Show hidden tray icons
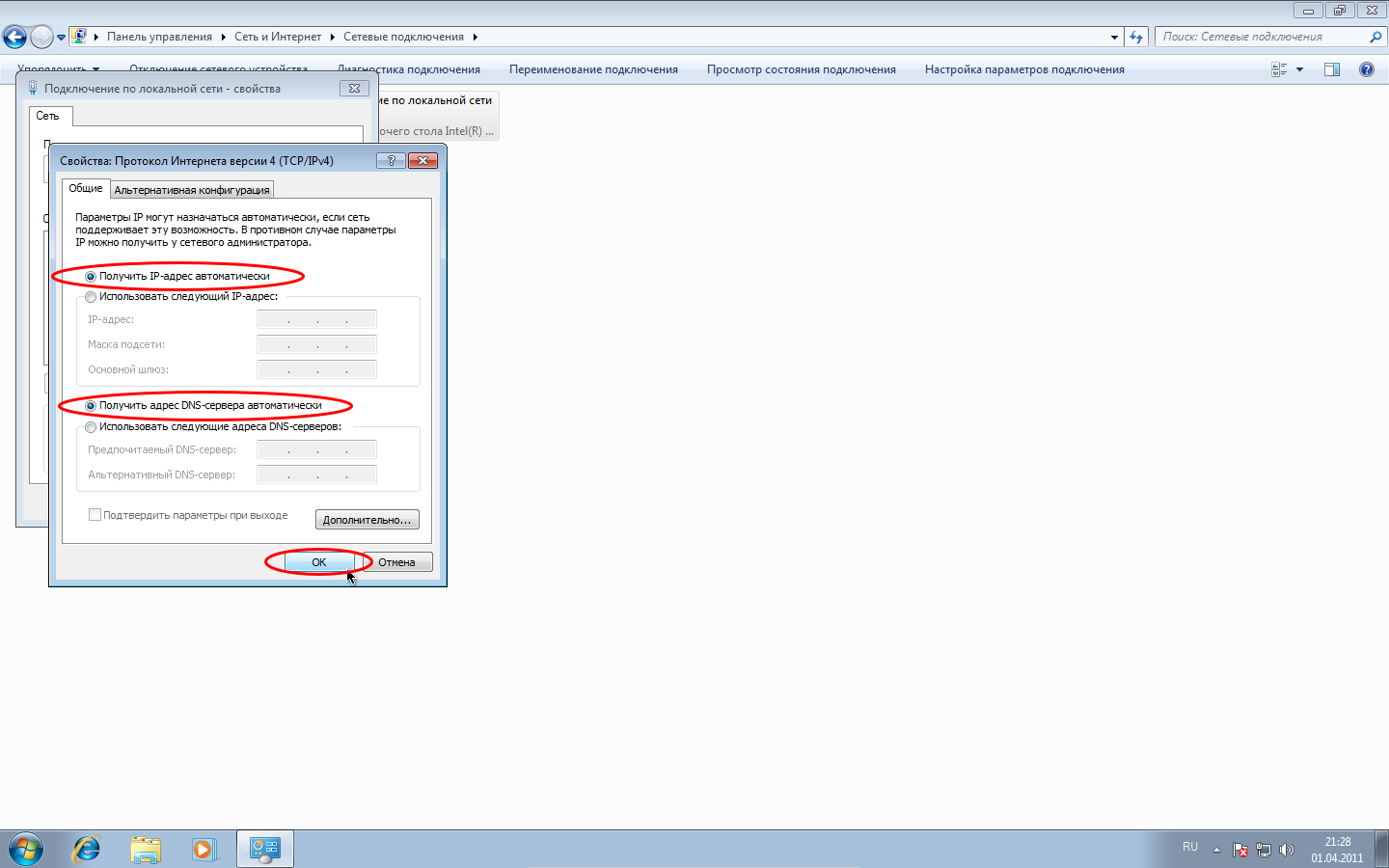Image resolution: width=1389 pixels, height=868 pixels. click(x=1216, y=850)
